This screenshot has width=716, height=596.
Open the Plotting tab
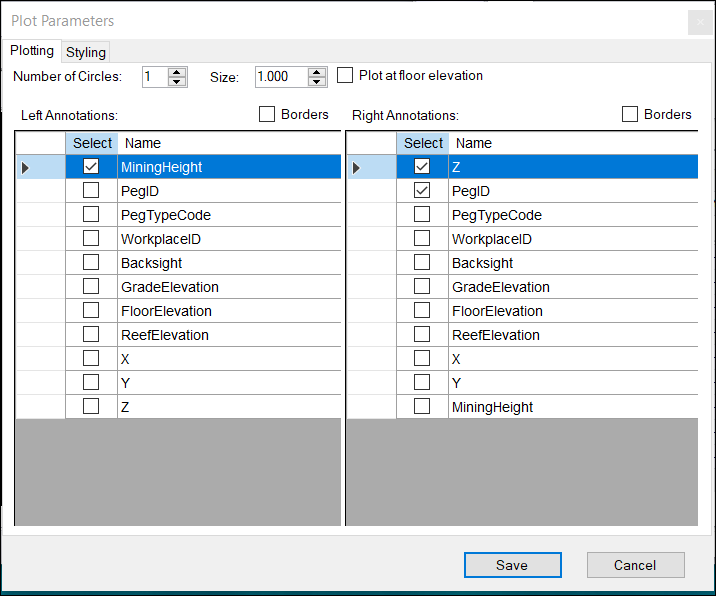(x=32, y=51)
